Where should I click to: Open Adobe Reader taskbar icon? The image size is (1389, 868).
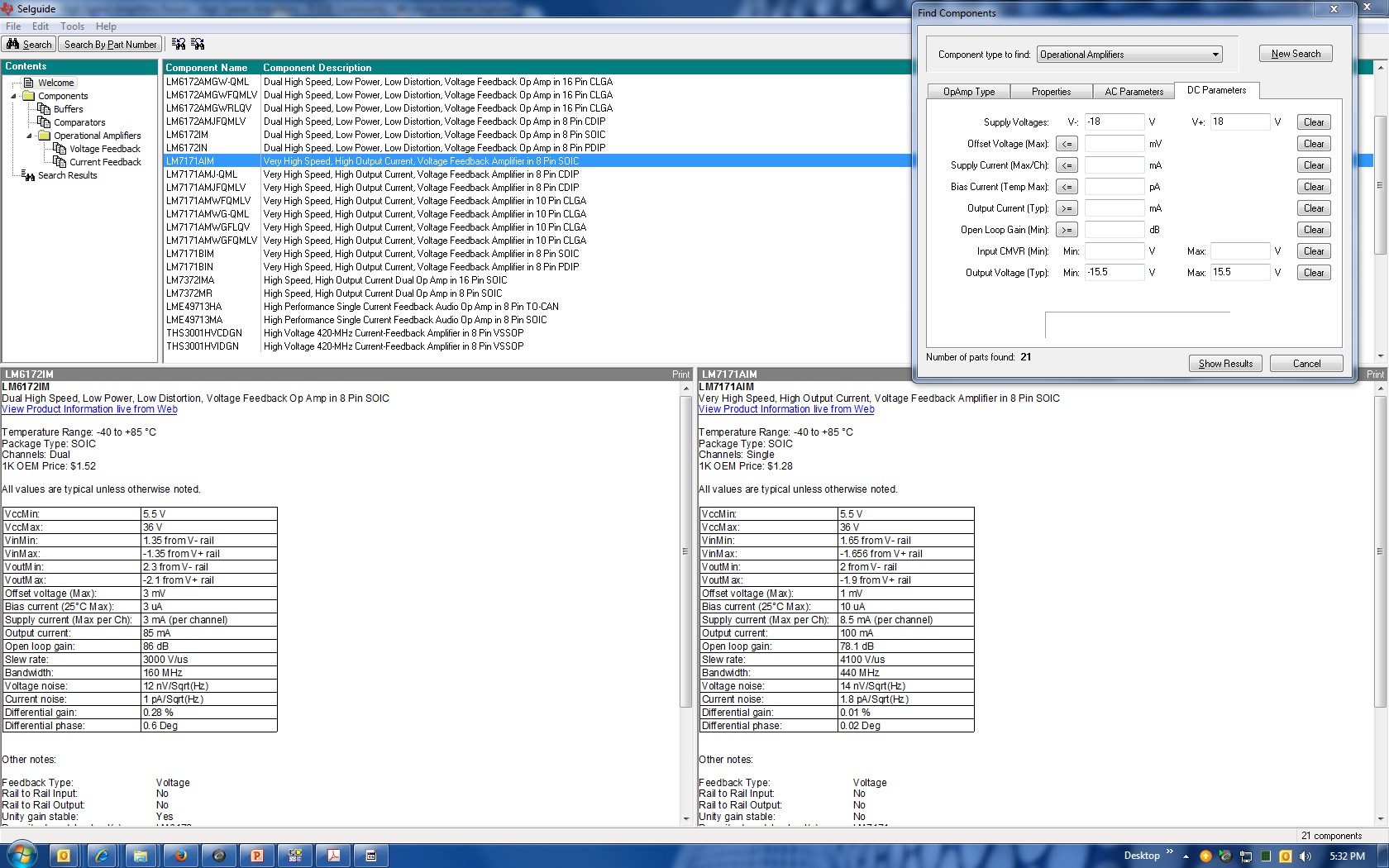coord(334,856)
